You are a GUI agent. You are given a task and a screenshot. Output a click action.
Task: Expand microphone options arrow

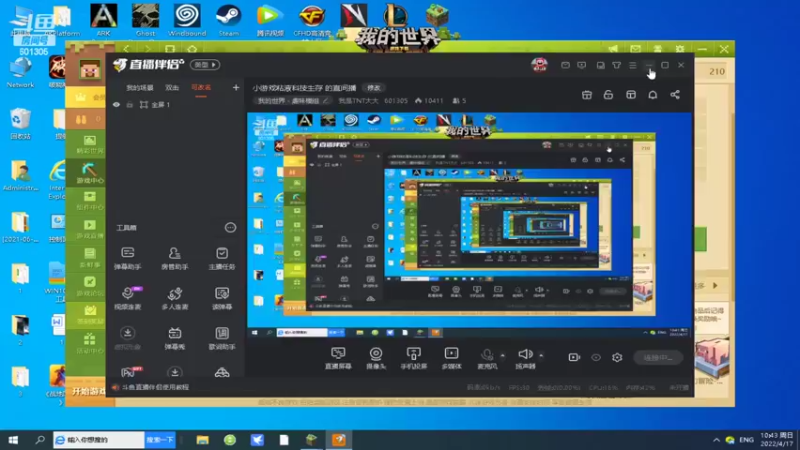coord(503,355)
